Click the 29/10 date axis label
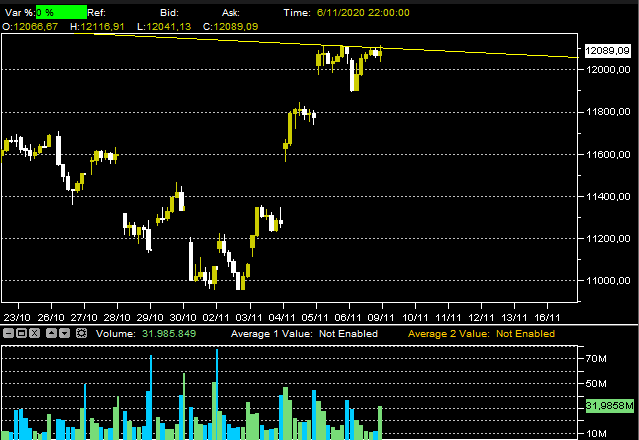The image size is (639, 440). pyautogui.click(x=150, y=317)
